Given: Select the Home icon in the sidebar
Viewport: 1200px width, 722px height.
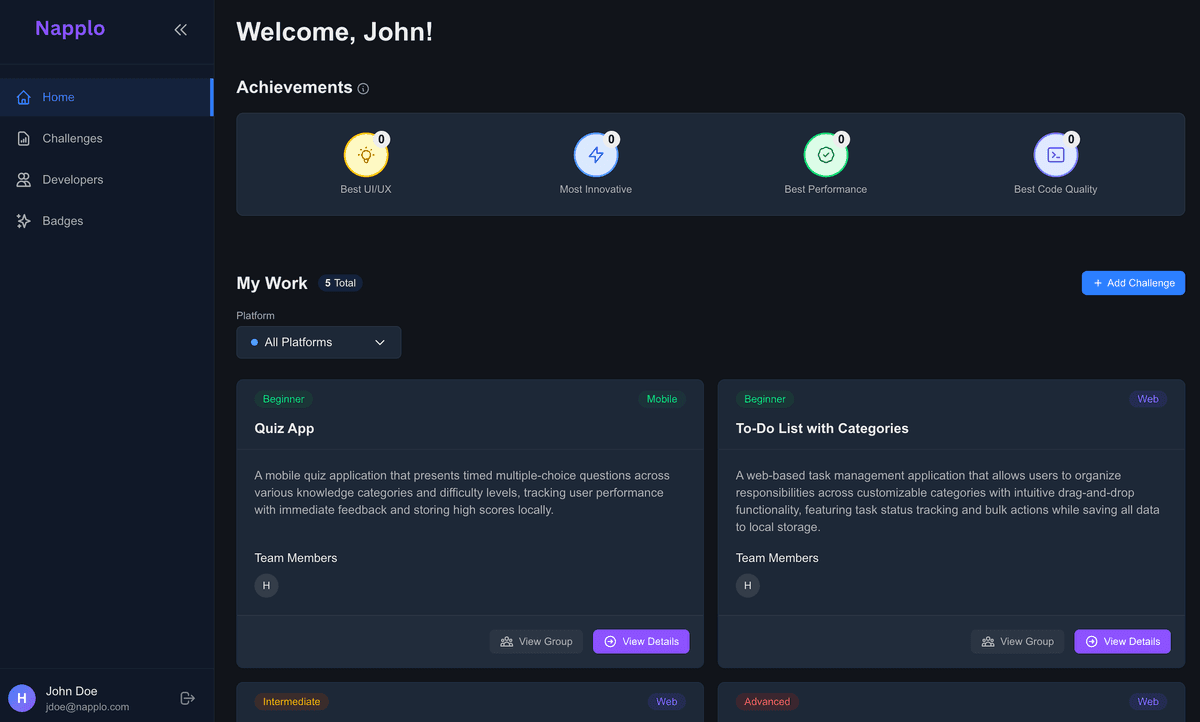Looking at the screenshot, I should click(x=22, y=97).
